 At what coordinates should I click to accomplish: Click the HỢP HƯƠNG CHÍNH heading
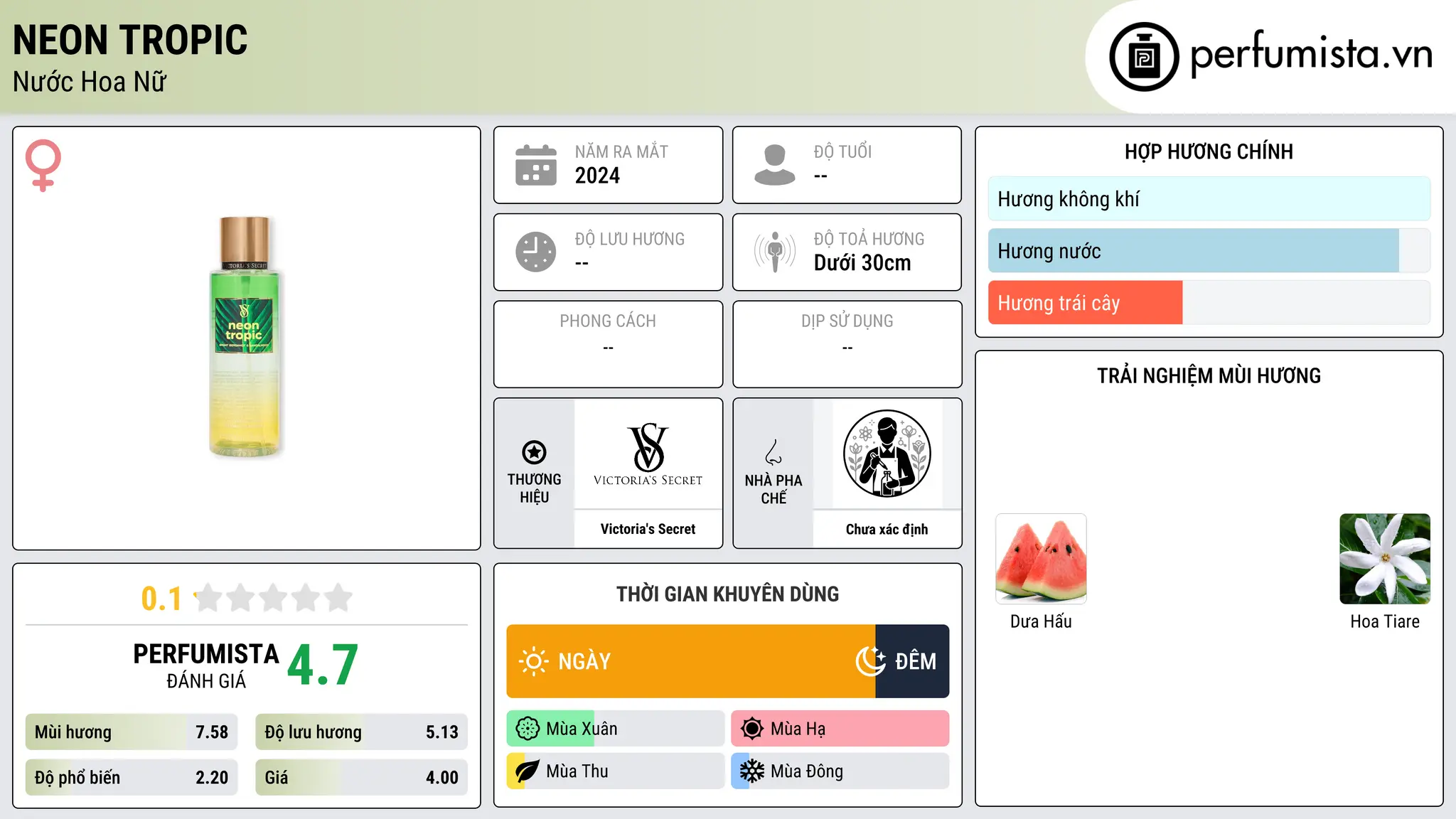1209,151
